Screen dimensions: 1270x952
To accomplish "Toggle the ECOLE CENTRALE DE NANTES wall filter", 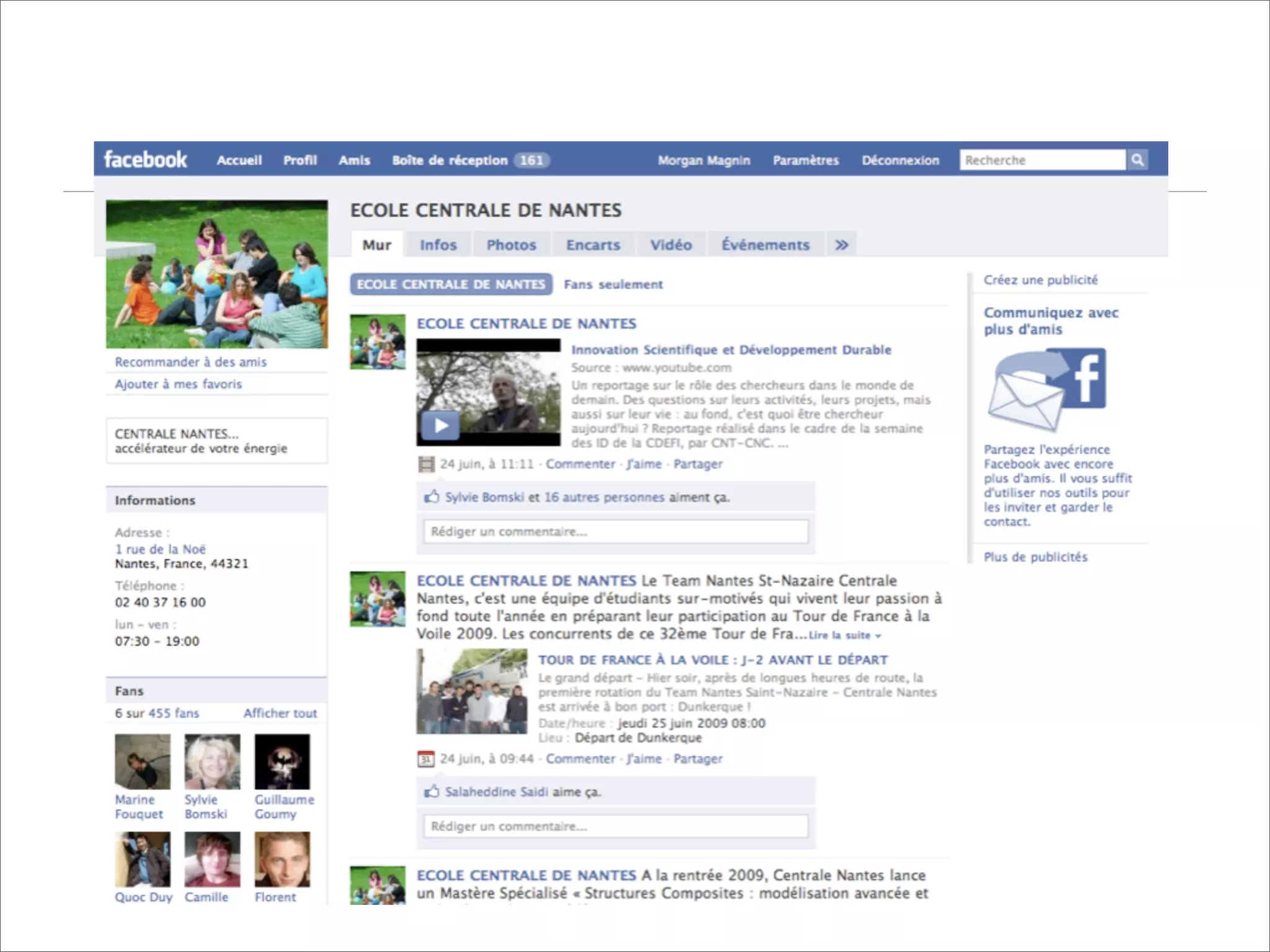I will click(451, 284).
